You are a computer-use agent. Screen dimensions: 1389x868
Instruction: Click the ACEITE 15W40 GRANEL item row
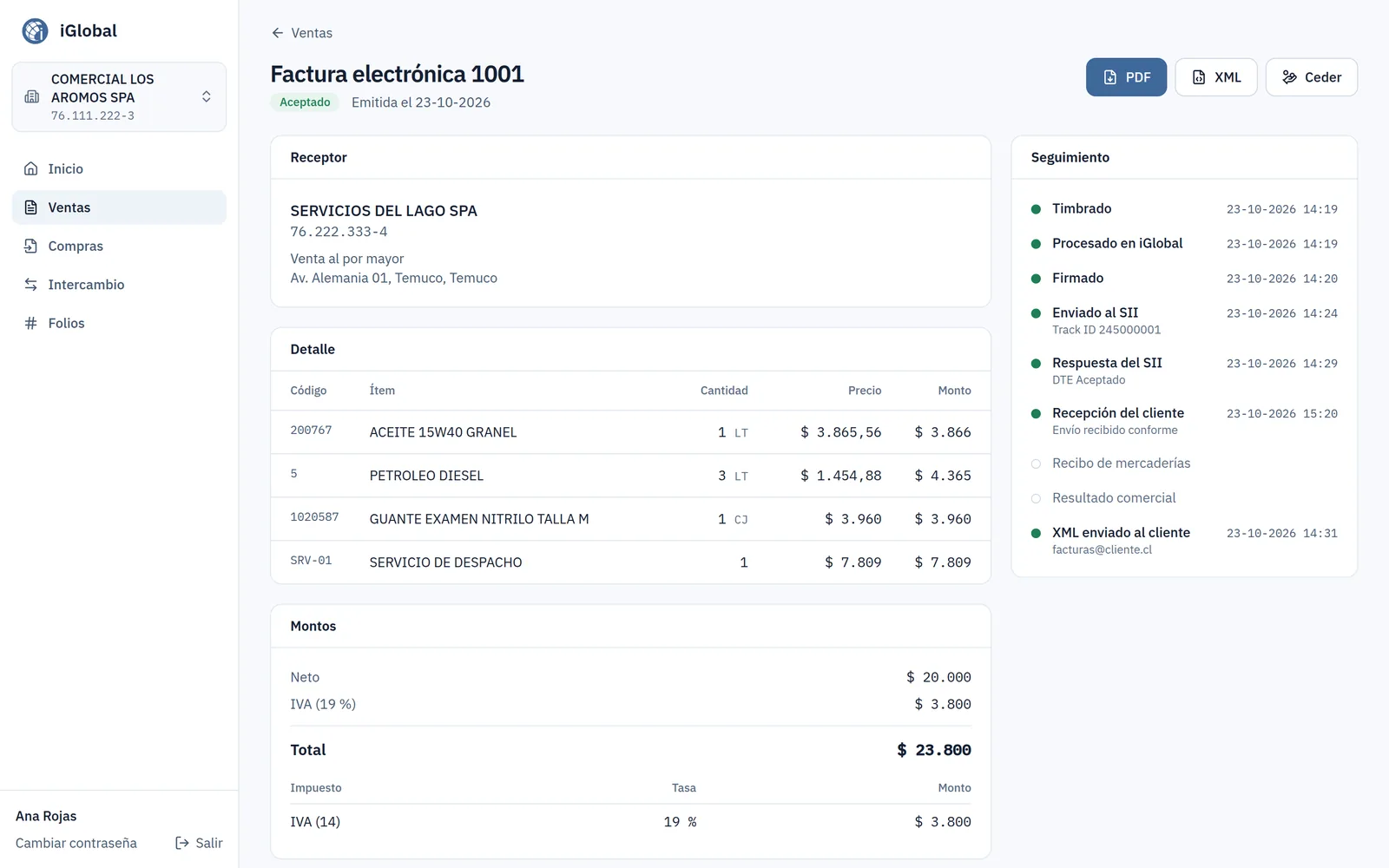tap(630, 432)
